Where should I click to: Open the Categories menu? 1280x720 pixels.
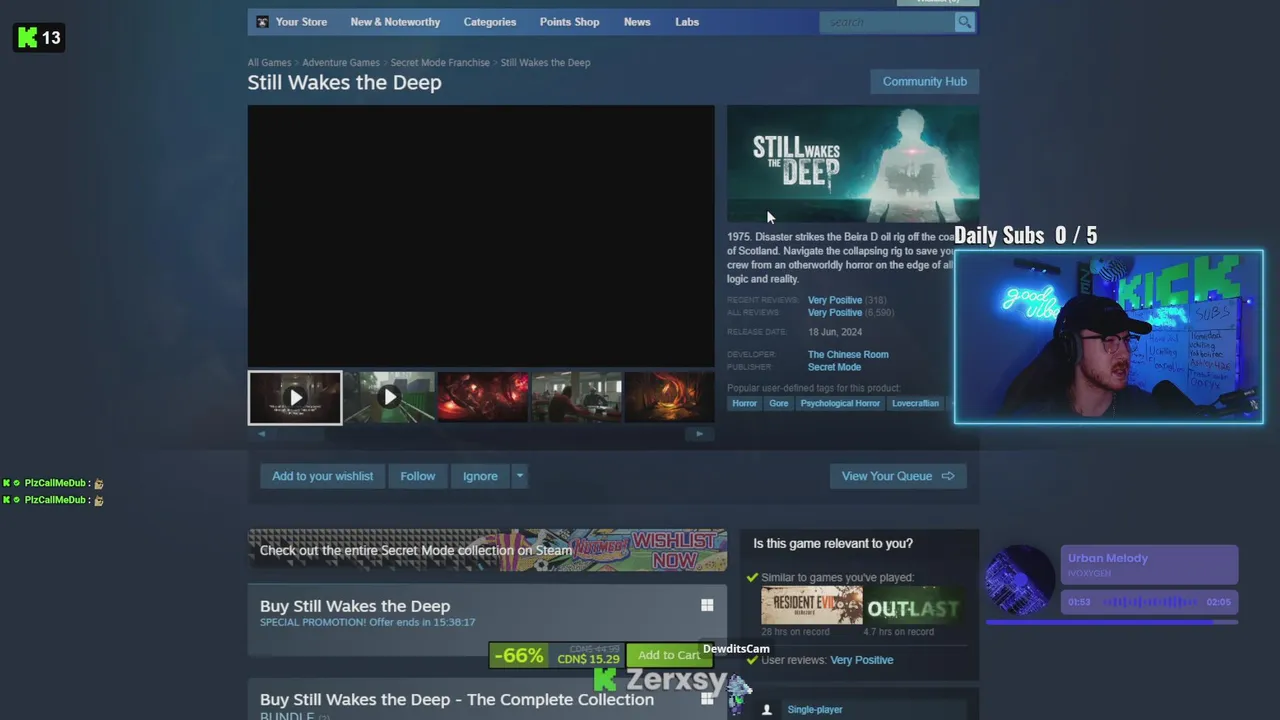click(490, 22)
